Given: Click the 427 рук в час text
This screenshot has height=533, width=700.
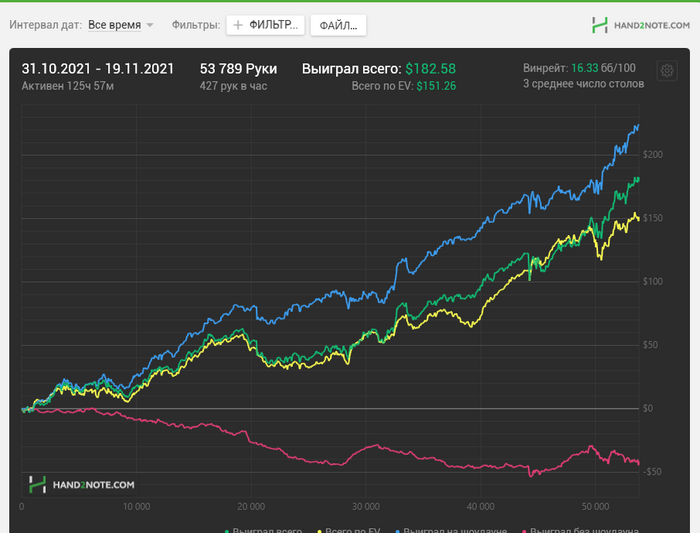Looking at the screenshot, I should [233, 86].
